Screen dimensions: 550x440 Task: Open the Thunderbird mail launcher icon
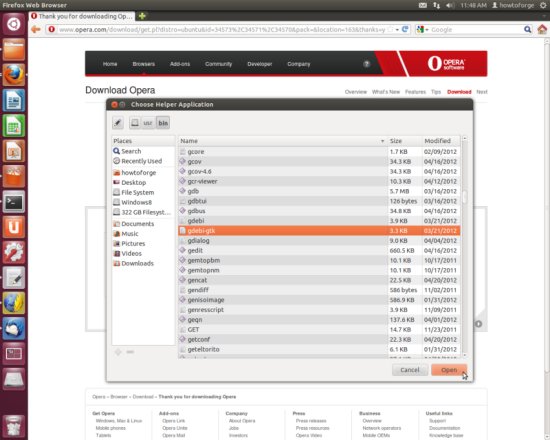point(14,328)
